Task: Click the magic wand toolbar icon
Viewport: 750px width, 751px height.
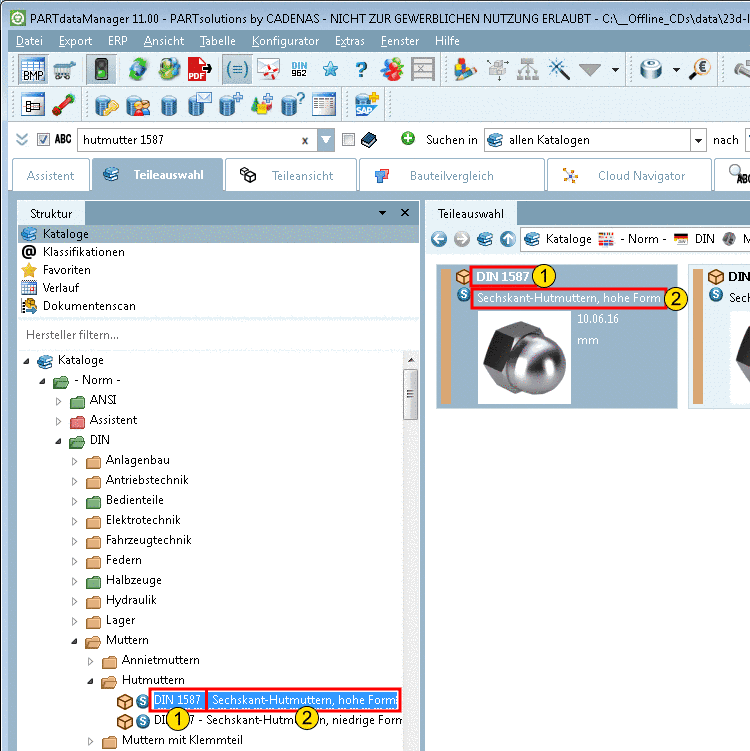Action: (x=558, y=69)
